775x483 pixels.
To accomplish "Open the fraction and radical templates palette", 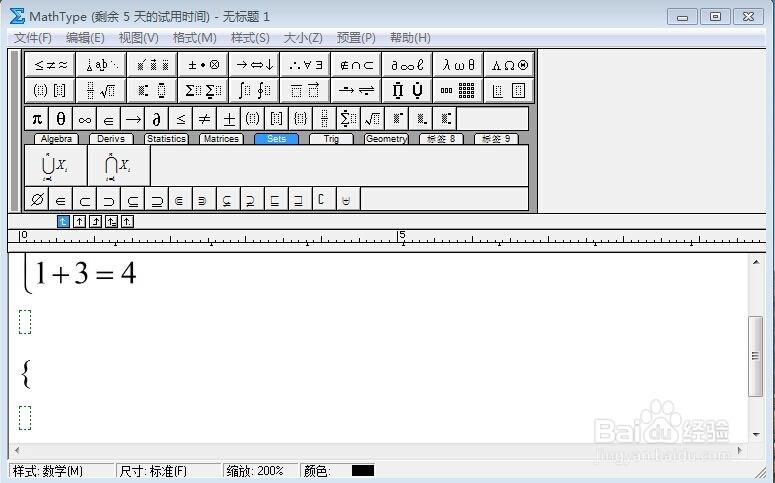I will tap(101, 90).
